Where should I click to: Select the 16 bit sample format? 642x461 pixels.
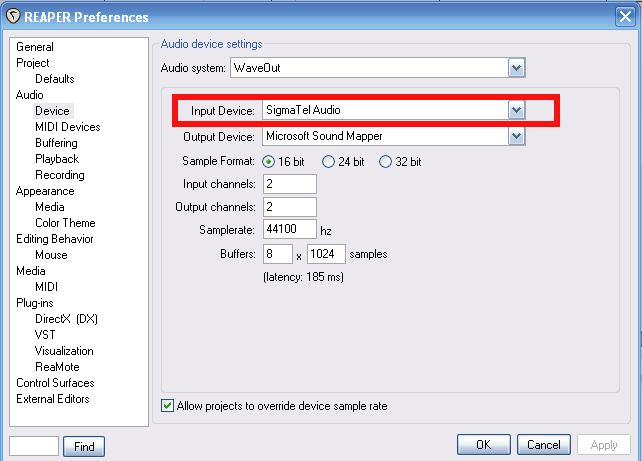pos(268,162)
